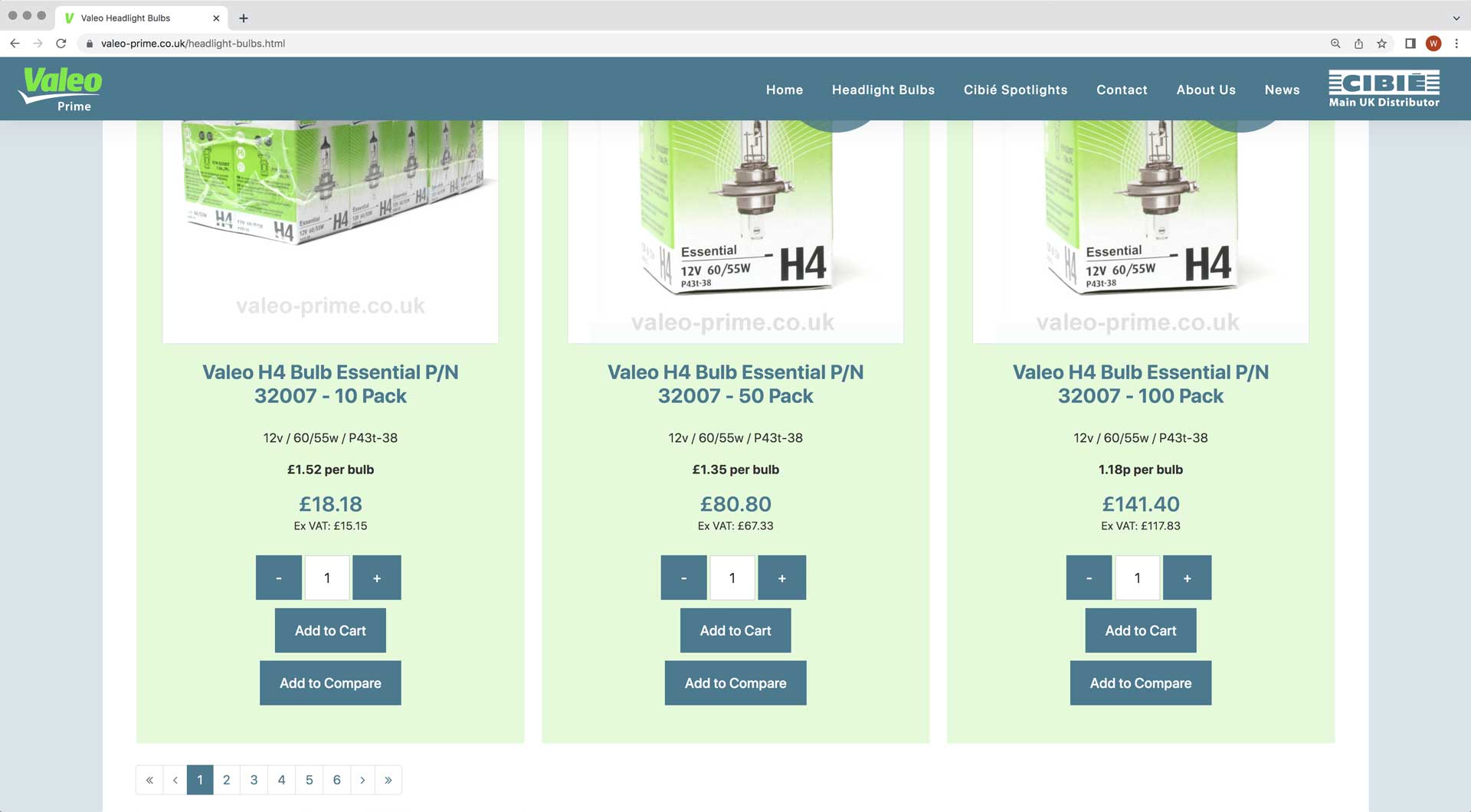Decrease quantity for the 100 Pack
Image resolution: width=1471 pixels, height=812 pixels.
pos(1089,578)
